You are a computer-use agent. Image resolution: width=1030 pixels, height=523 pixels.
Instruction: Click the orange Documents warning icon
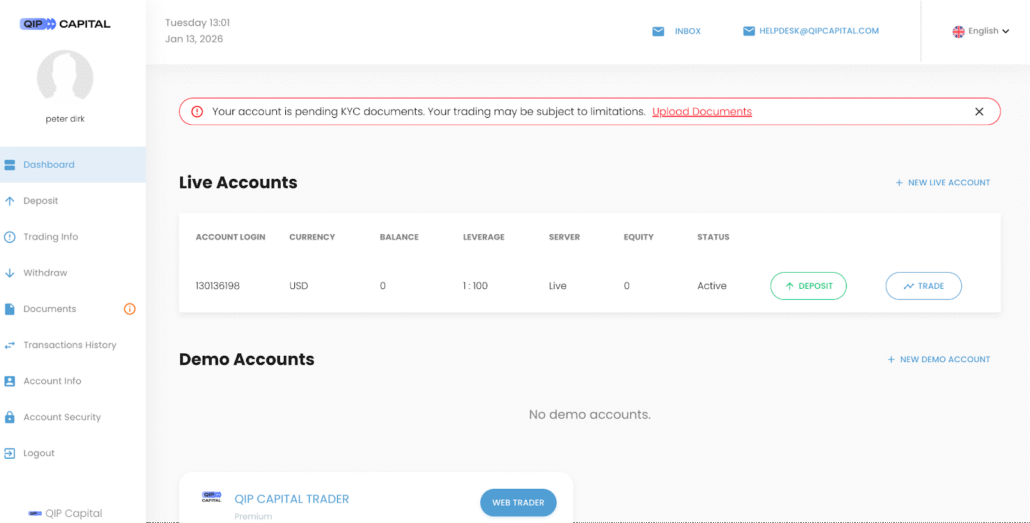click(129, 309)
